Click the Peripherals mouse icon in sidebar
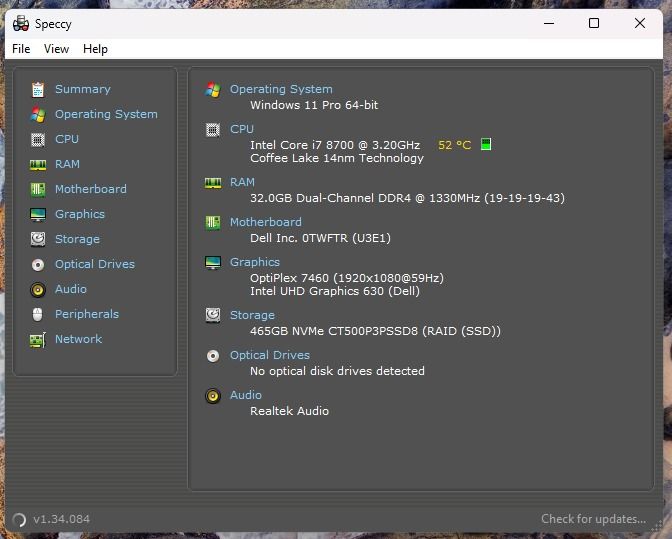Image resolution: width=672 pixels, height=539 pixels. pos(38,314)
